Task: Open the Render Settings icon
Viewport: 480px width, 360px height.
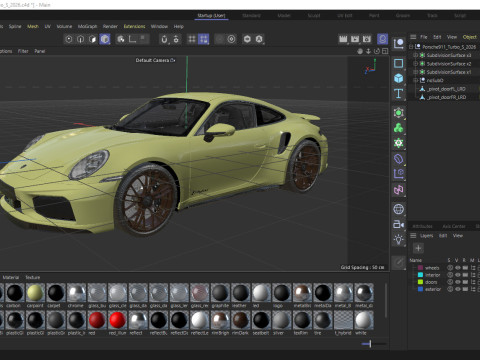Action: pos(367,39)
